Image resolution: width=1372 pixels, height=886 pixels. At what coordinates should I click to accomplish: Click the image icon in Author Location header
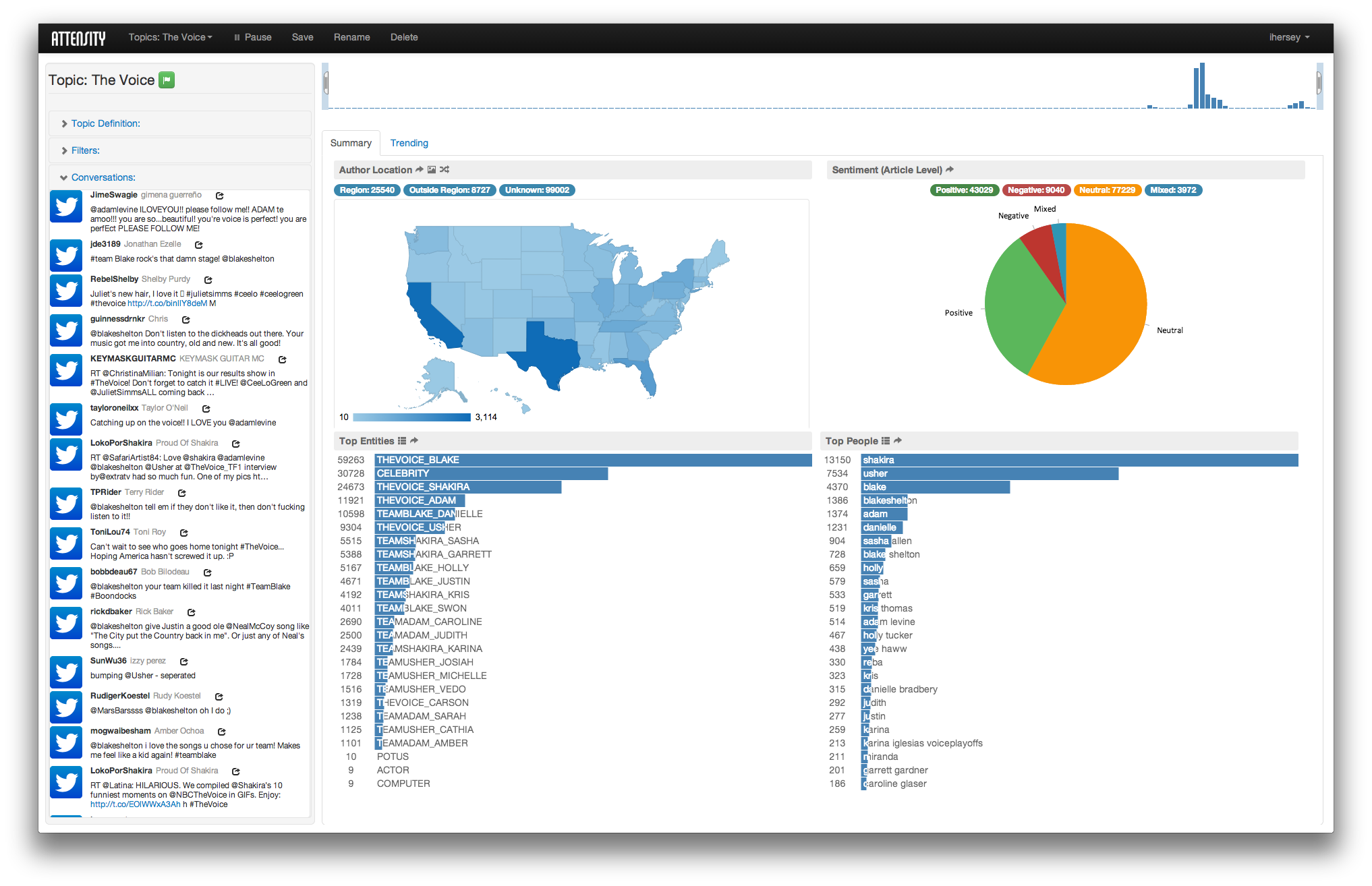click(x=432, y=170)
